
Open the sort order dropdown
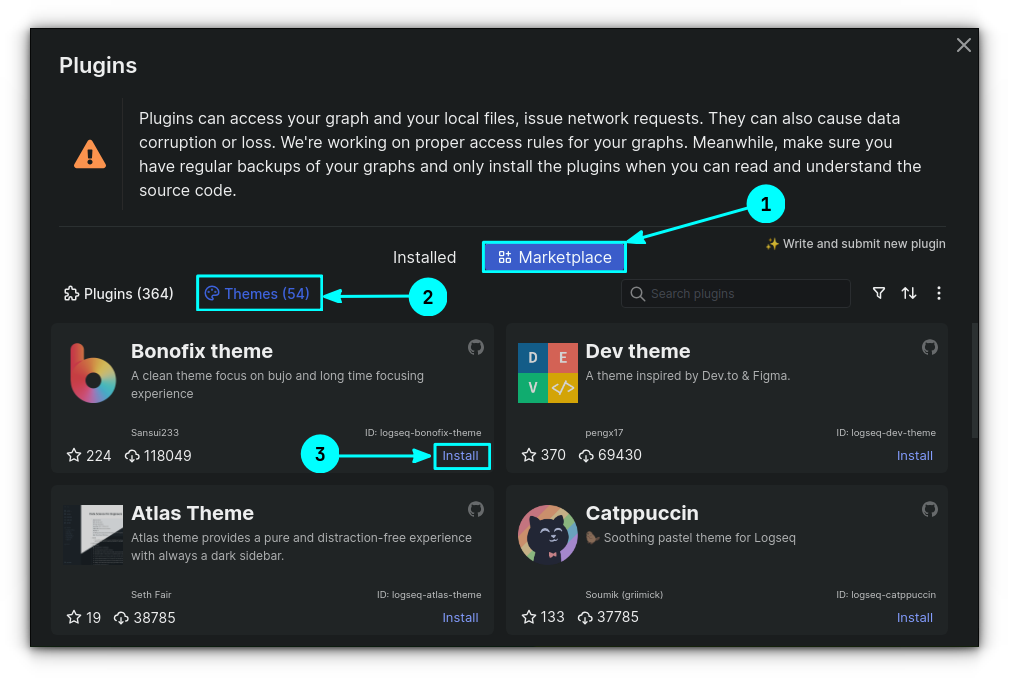coord(909,293)
